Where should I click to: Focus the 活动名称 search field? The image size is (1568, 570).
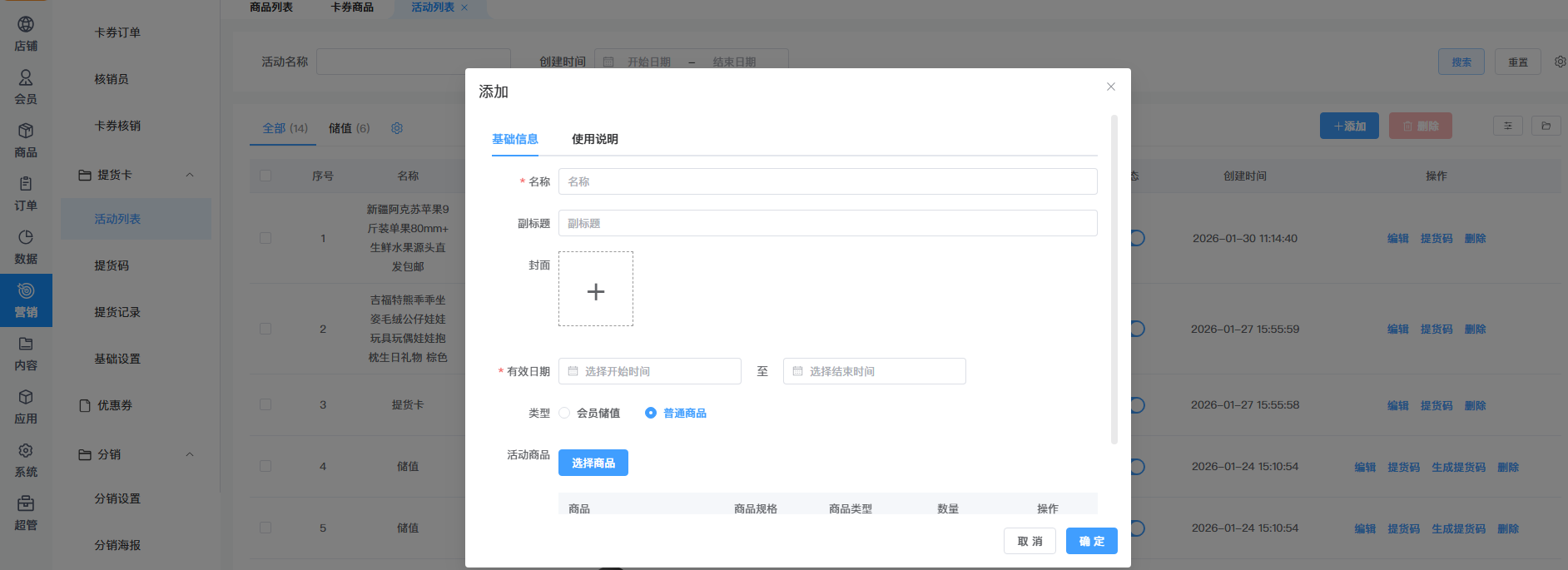(414, 62)
